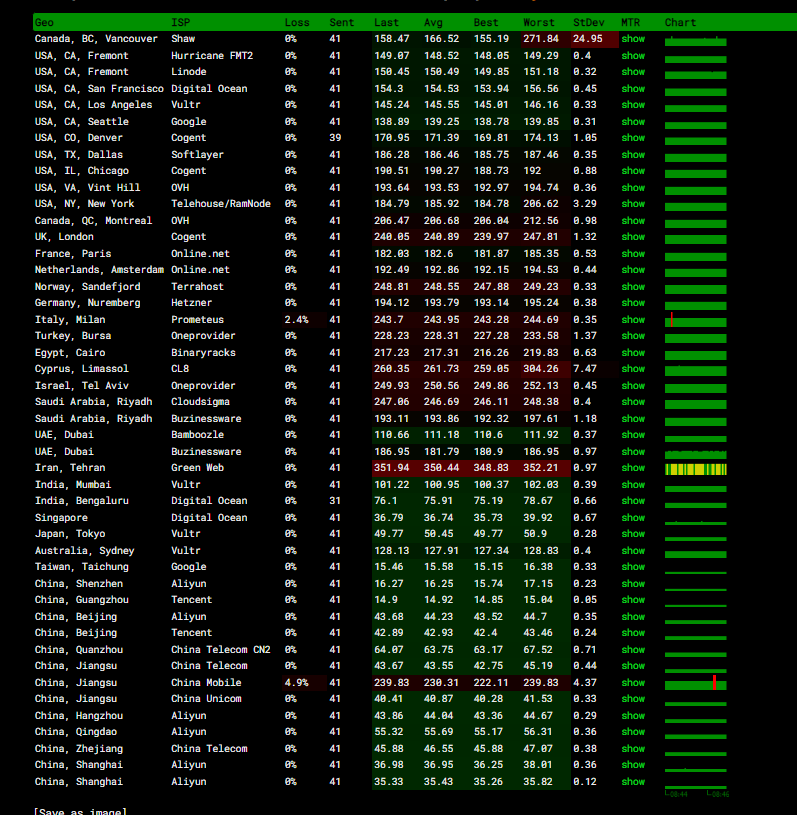Click the "China Telecom CN2" ISP cell
The image size is (797, 815).
(221, 650)
